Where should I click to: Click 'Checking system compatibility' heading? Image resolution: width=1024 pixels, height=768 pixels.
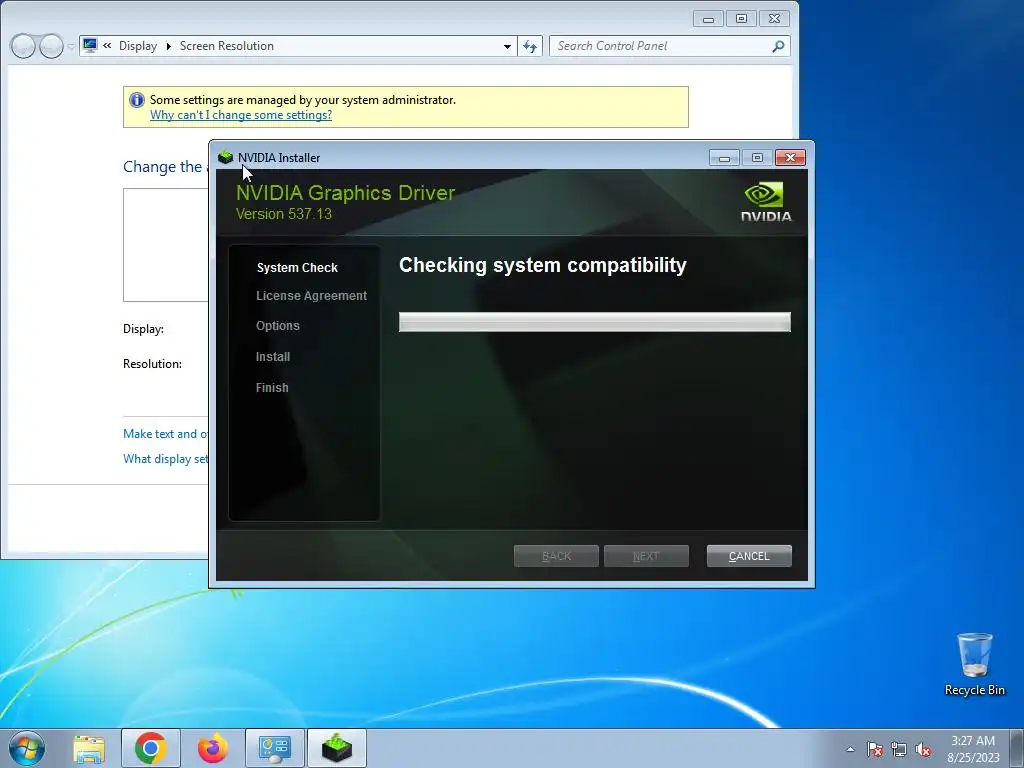click(543, 265)
